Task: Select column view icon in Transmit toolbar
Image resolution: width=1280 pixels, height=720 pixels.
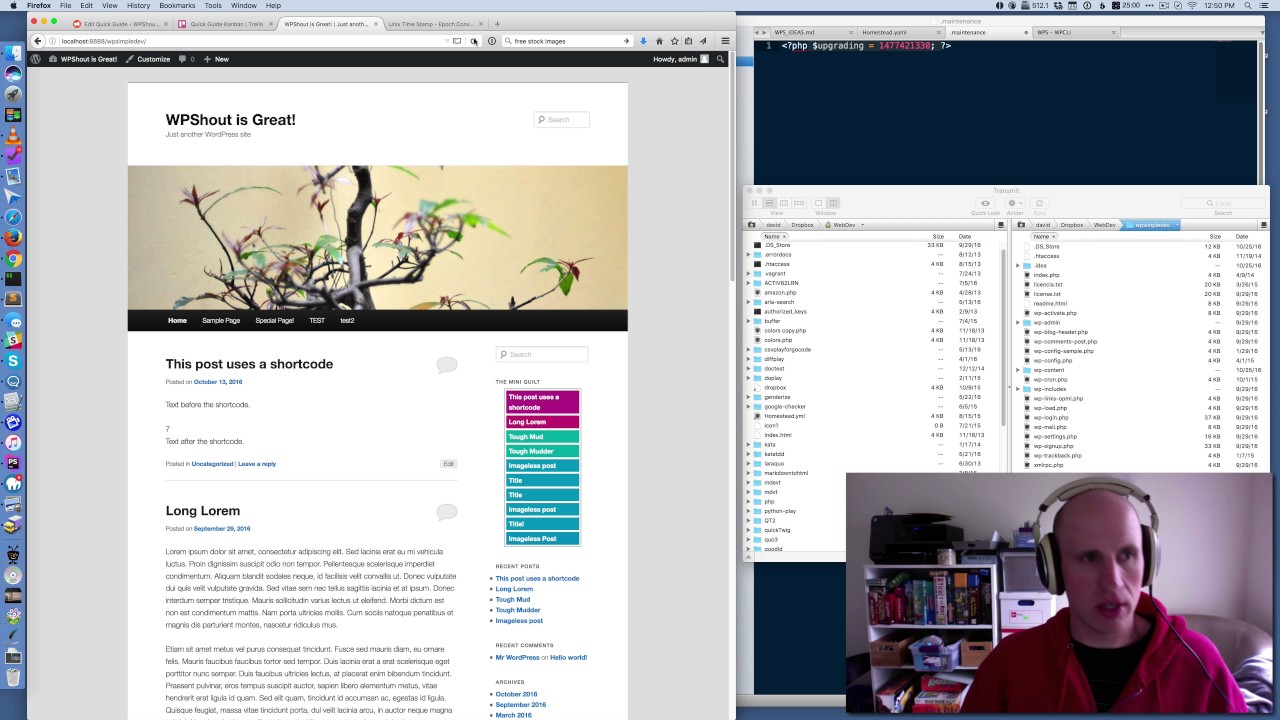Action: tap(783, 203)
